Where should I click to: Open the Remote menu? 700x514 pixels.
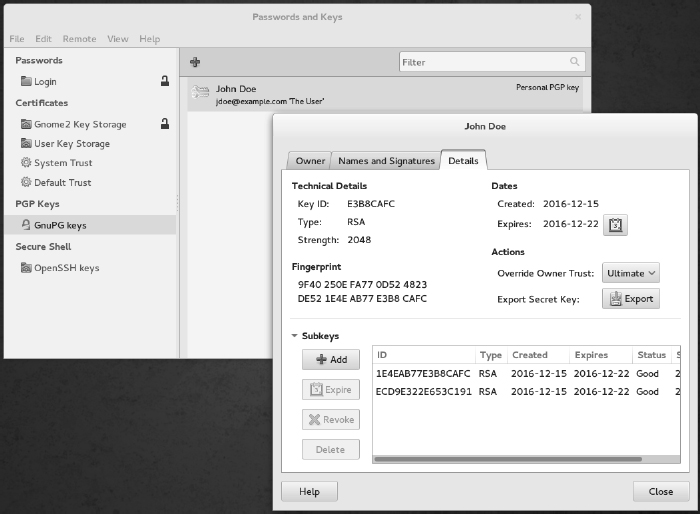point(79,39)
